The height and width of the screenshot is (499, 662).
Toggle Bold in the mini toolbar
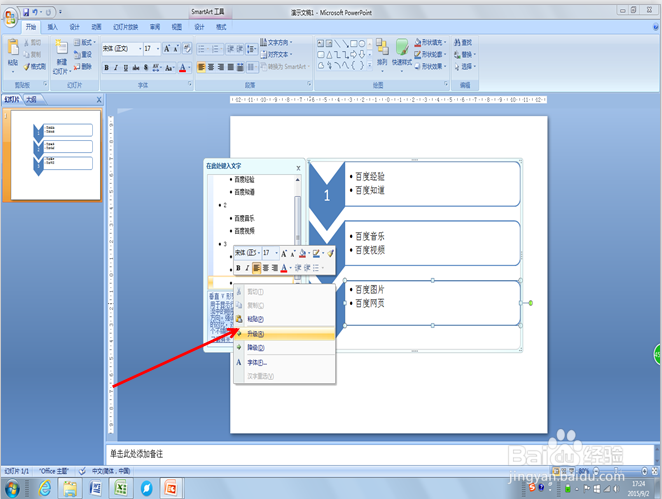pyautogui.click(x=238, y=268)
